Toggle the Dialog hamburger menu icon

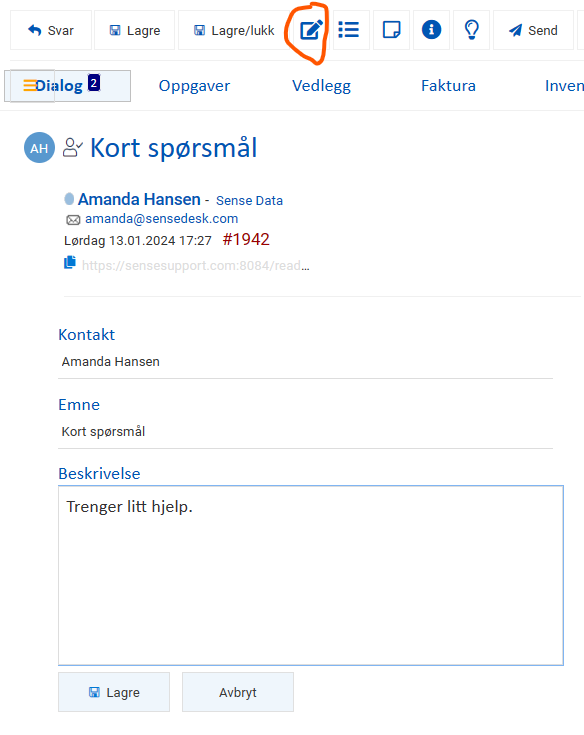pos(30,85)
